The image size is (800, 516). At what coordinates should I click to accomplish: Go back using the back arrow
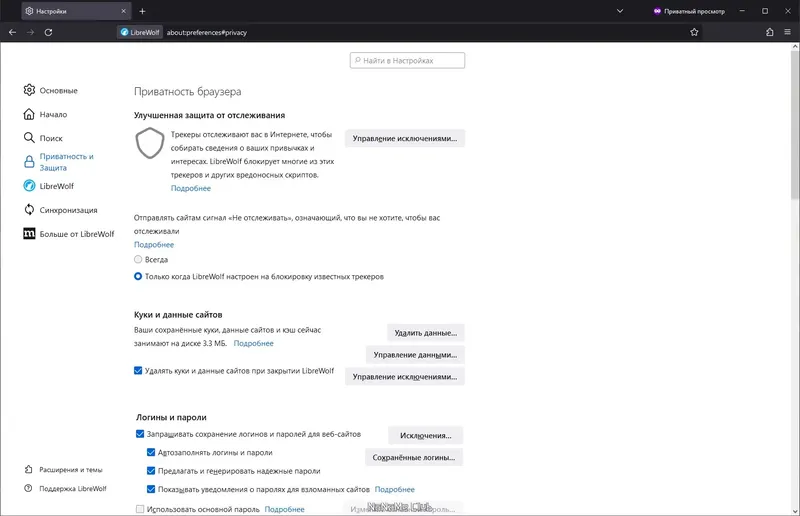pos(12,32)
